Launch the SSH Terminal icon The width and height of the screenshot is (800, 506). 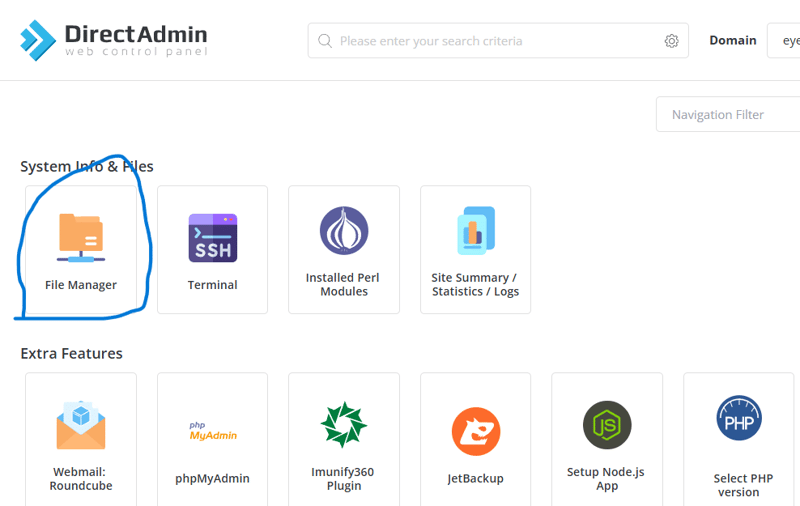coord(213,238)
